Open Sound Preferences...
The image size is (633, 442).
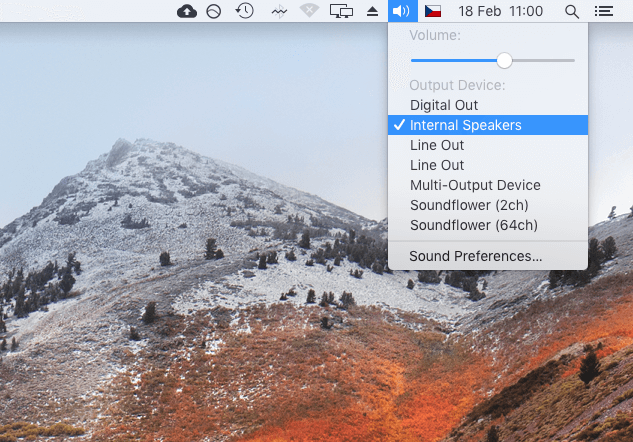click(476, 256)
